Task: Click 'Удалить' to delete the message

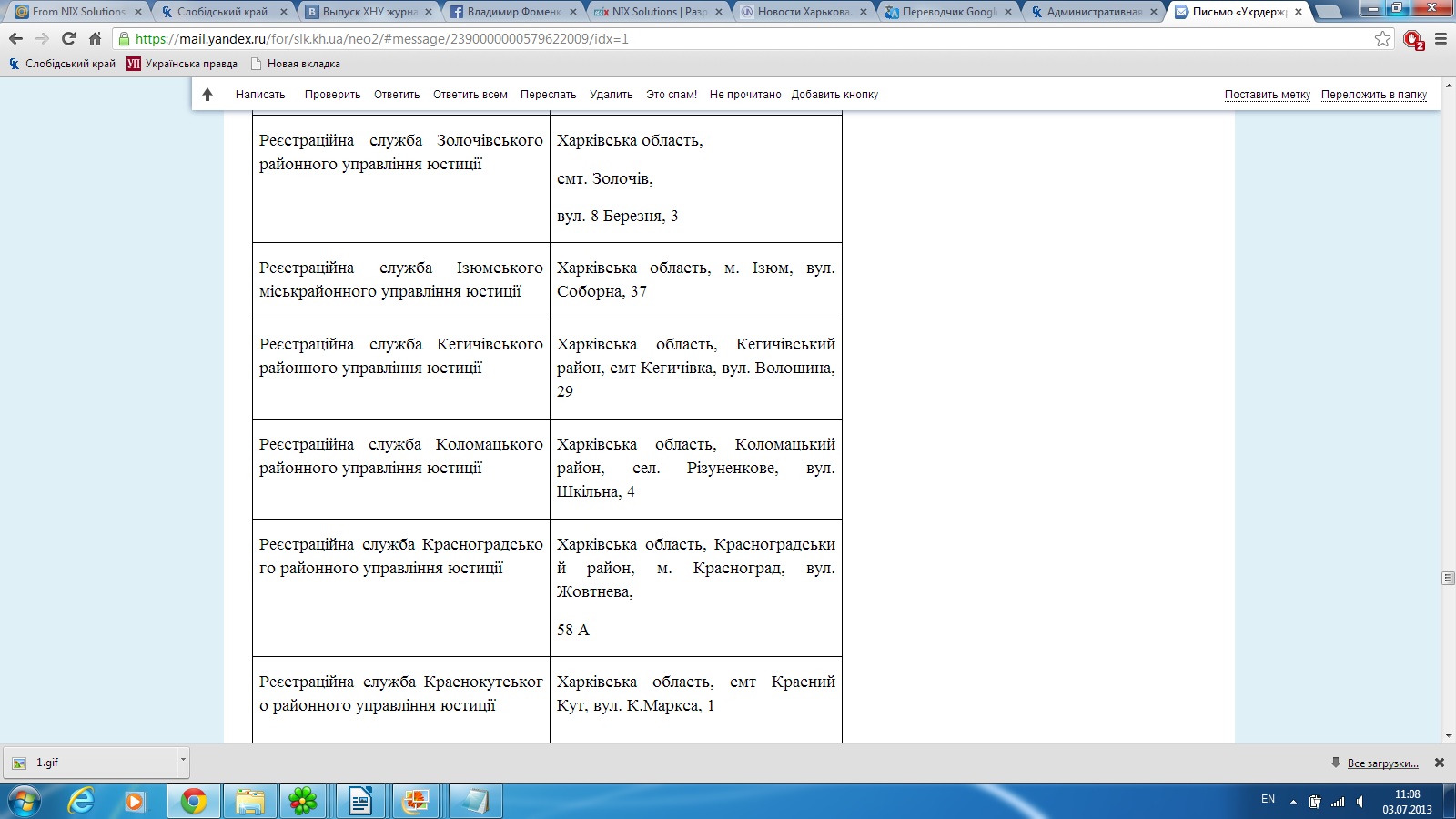Action: tap(611, 95)
